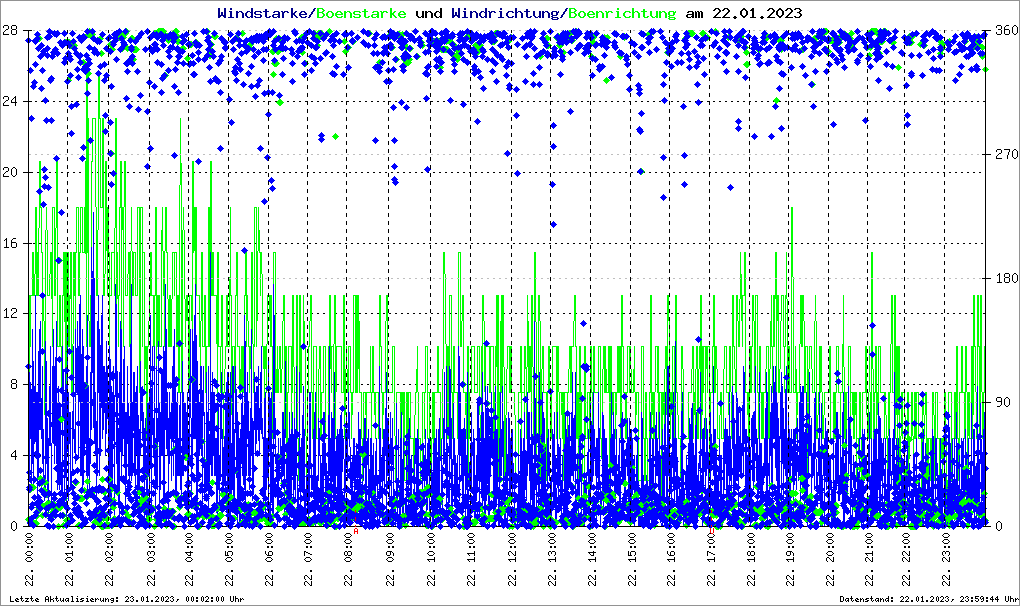Click the green Boenrichtung title word
Viewport: 1020px width, 606px height.
(621, 13)
